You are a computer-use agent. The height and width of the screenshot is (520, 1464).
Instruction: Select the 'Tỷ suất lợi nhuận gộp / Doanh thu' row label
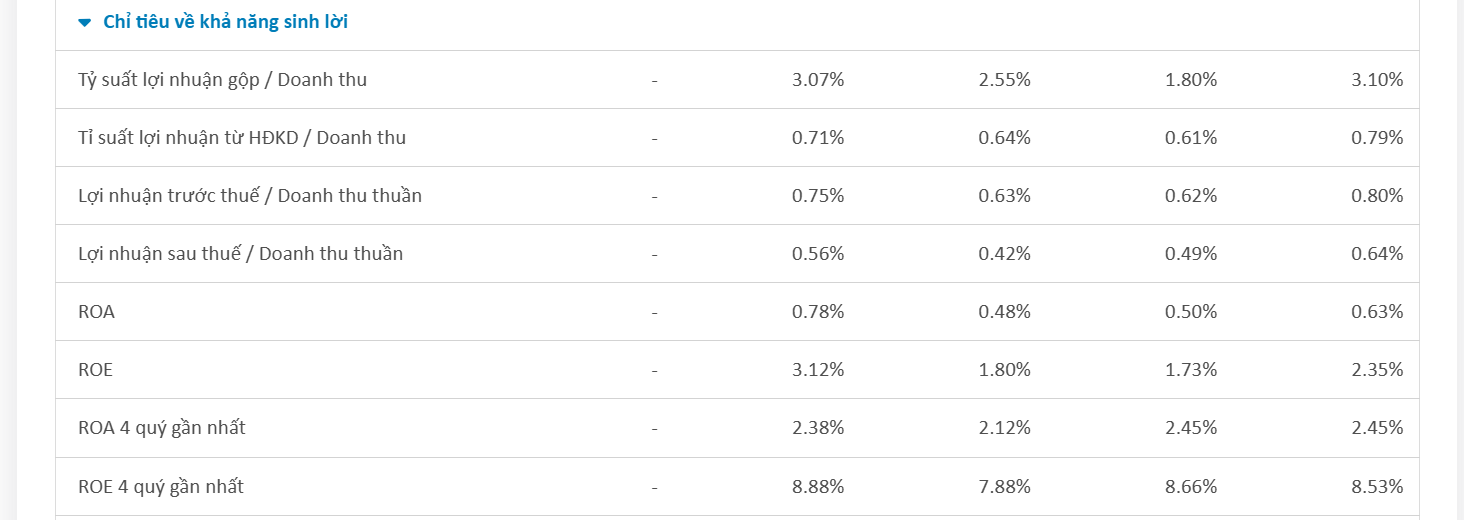(222, 80)
